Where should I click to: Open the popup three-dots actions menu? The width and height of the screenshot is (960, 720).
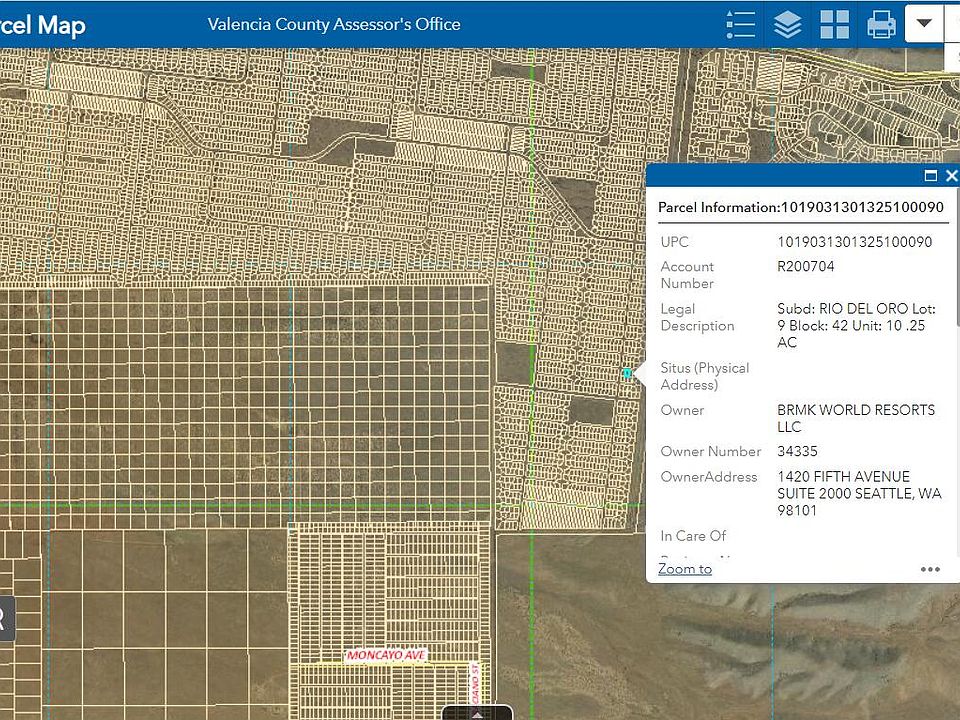click(x=930, y=569)
